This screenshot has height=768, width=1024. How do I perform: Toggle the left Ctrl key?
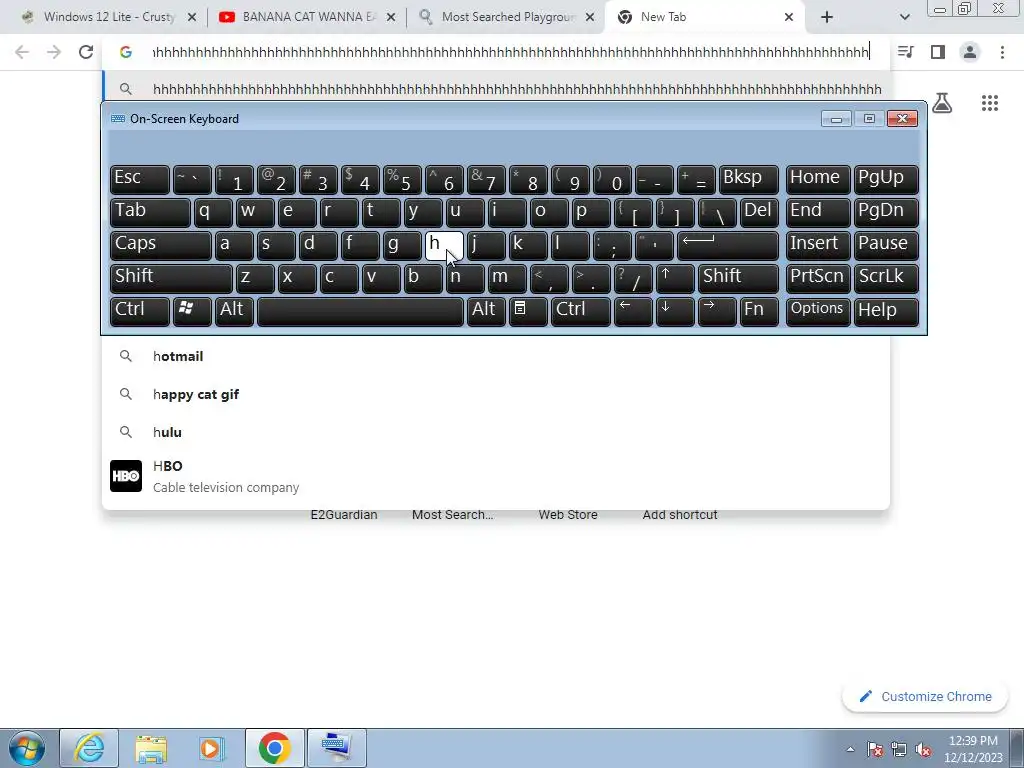(x=140, y=310)
